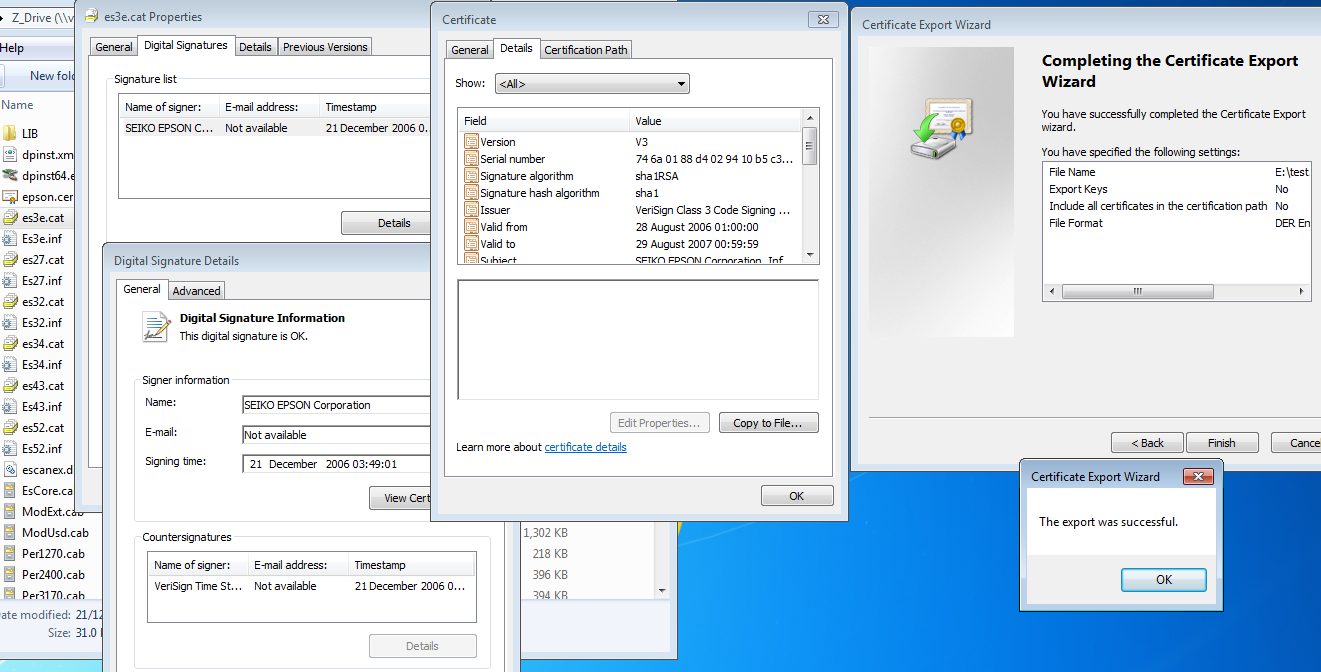The width and height of the screenshot is (1321, 672).
Task: Click Copy to File button
Action: coord(768,423)
